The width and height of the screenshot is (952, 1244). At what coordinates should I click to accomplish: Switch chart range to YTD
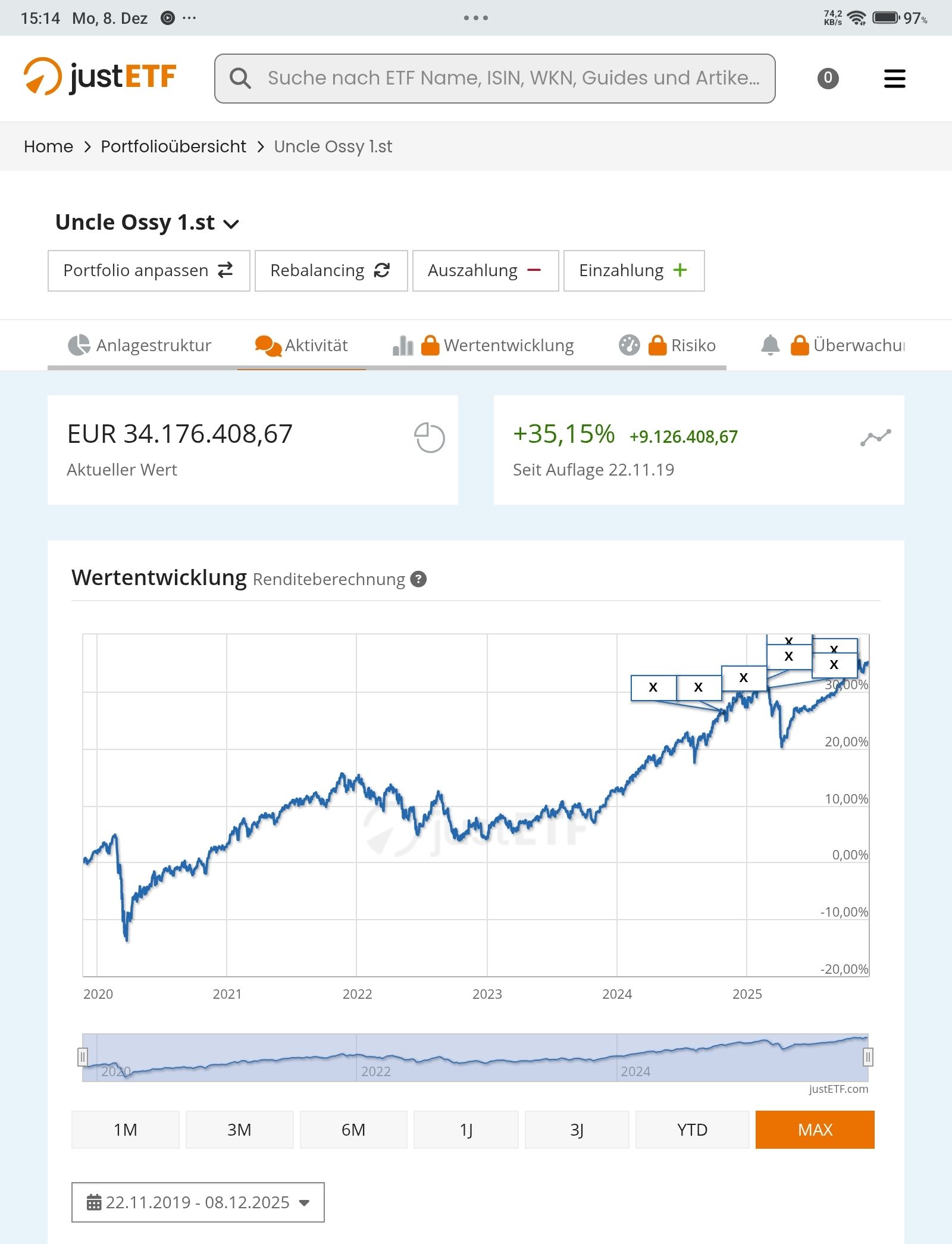(692, 1129)
